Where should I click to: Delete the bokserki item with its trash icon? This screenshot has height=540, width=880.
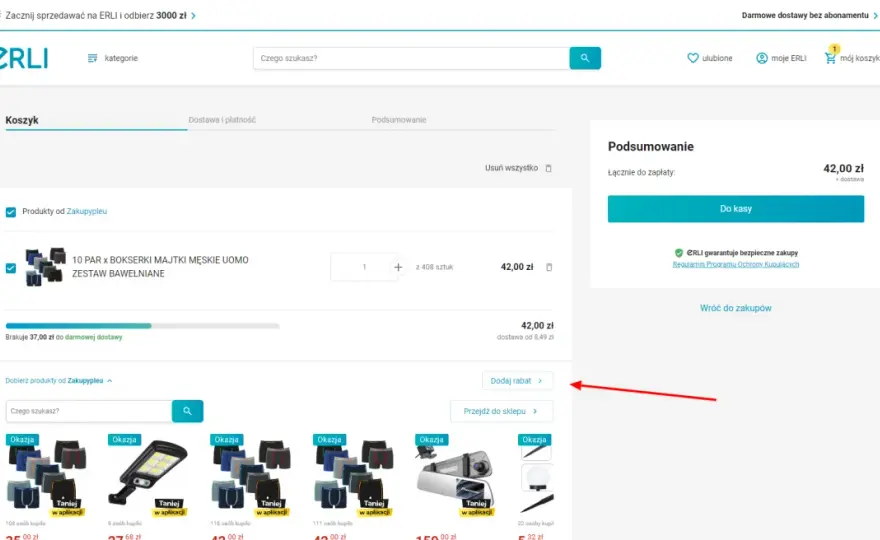click(549, 267)
